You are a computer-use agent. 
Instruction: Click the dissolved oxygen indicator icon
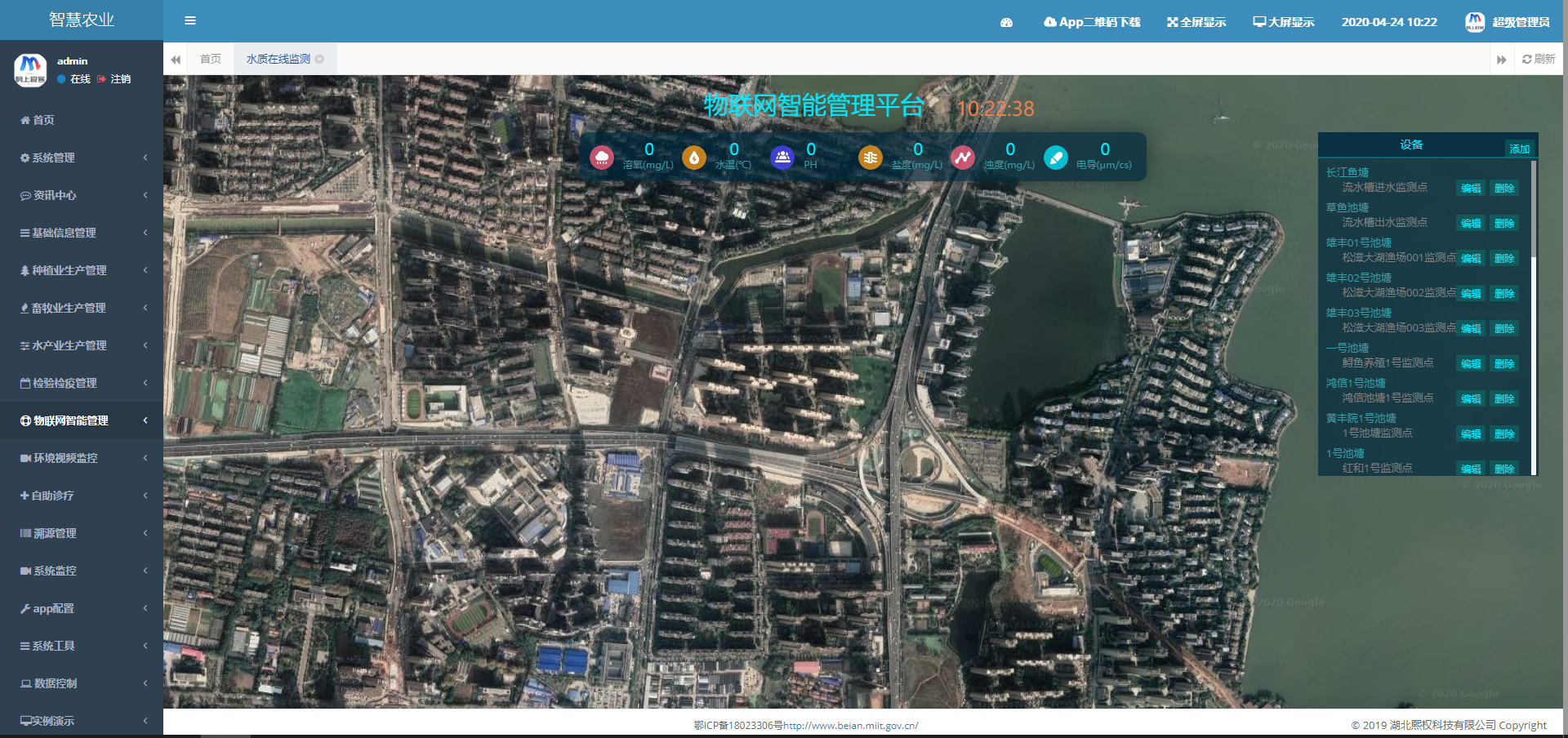coord(602,157)
